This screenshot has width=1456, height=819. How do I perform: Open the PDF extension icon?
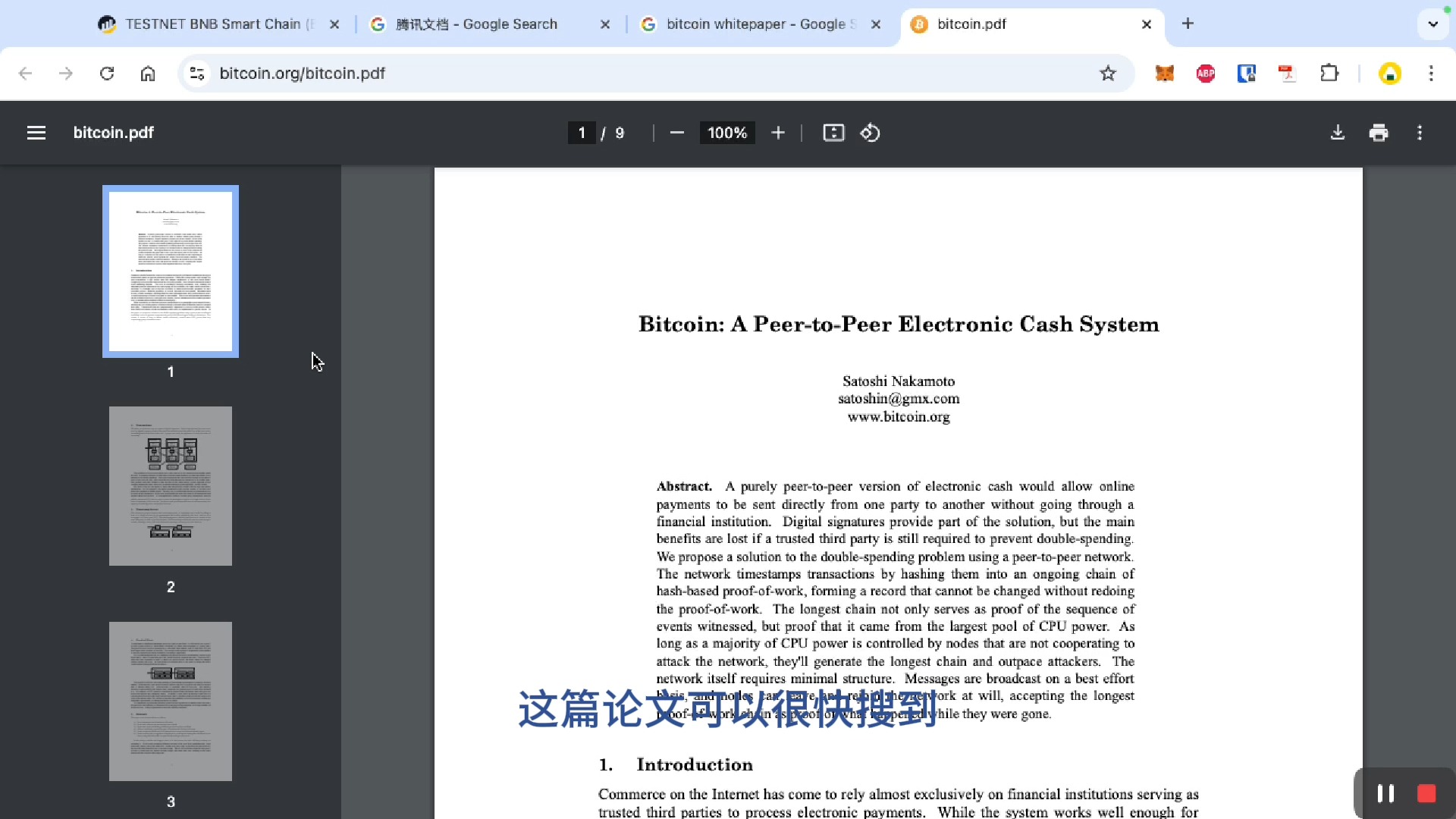(x=1288, y=74)
